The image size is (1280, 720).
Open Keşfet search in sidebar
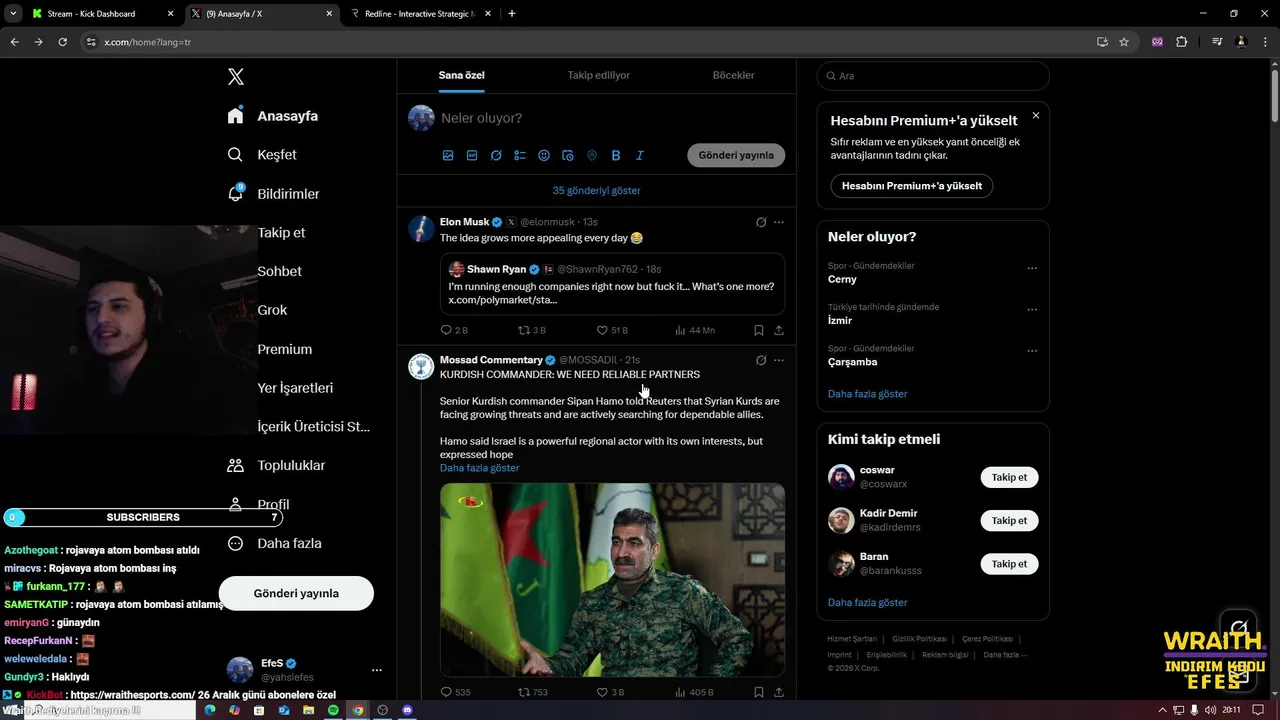262,155
